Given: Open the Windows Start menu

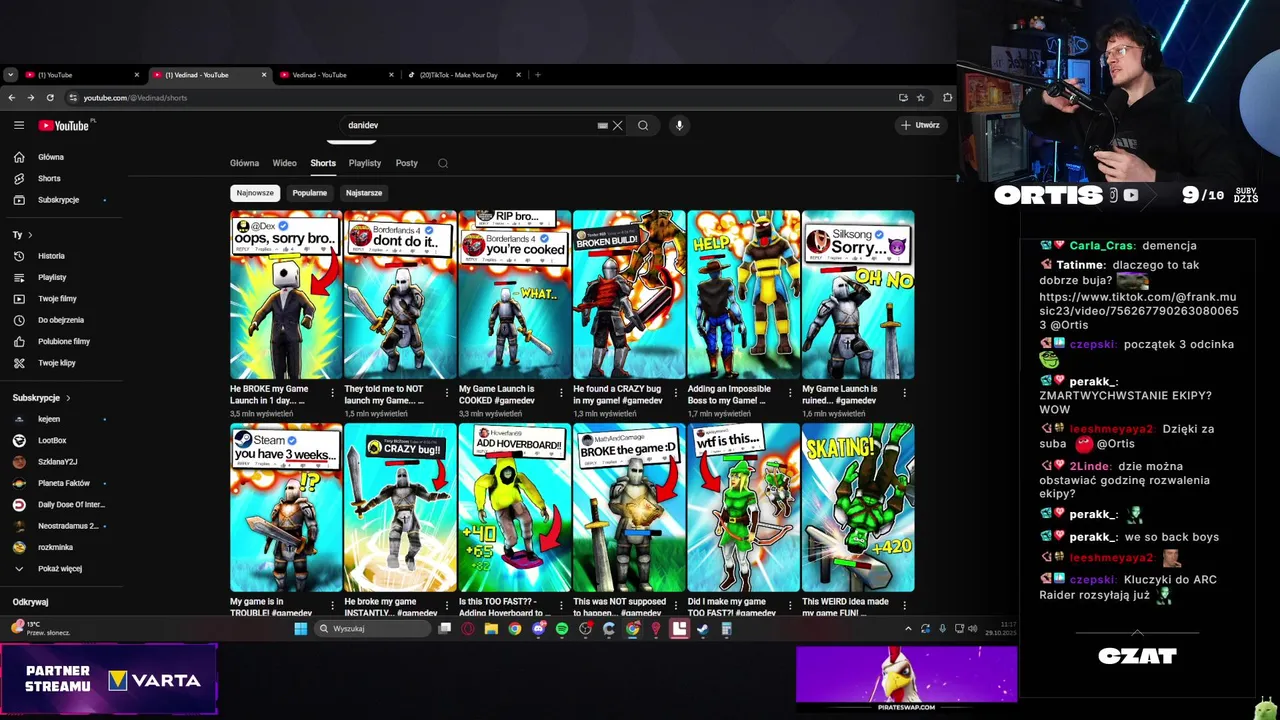Looking at the screenshot, I should pyautogui.click(x=301, y=629).
